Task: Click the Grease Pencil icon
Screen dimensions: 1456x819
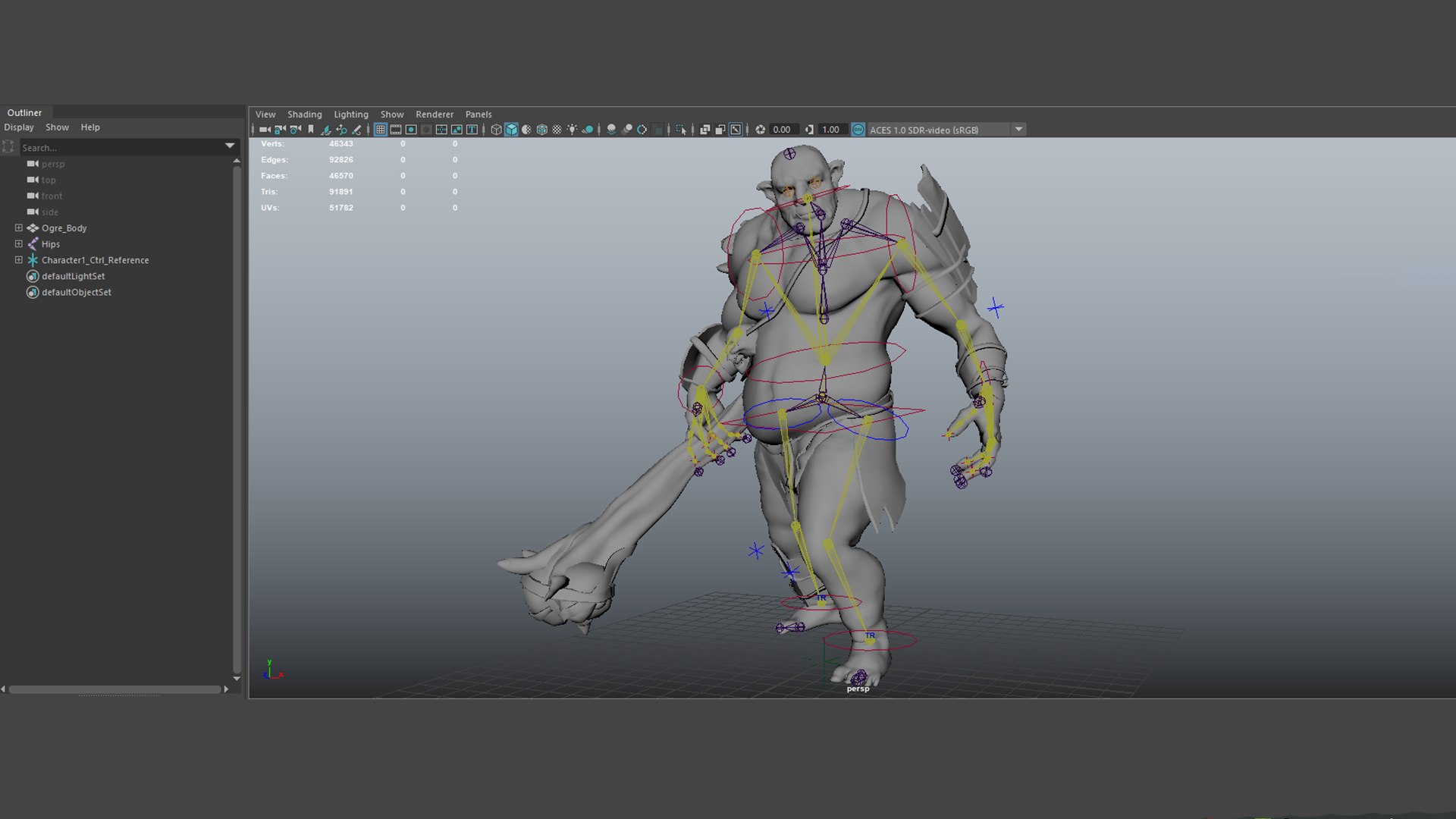Action: coord(356,130)
